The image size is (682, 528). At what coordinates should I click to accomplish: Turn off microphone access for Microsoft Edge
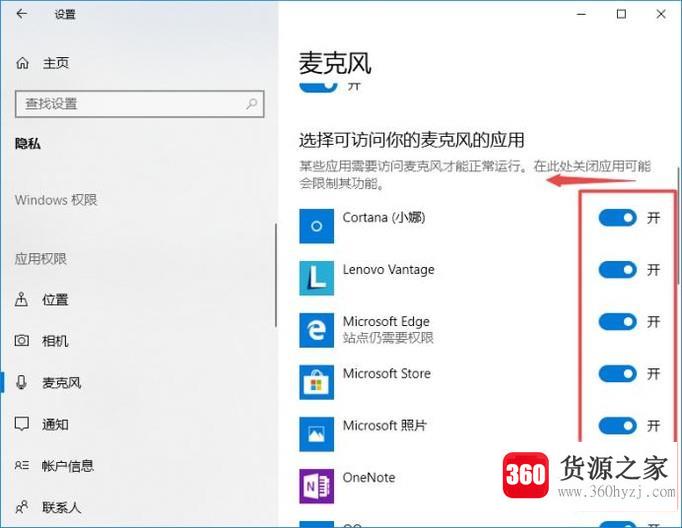pyautogui.click(x=618, y=322)
